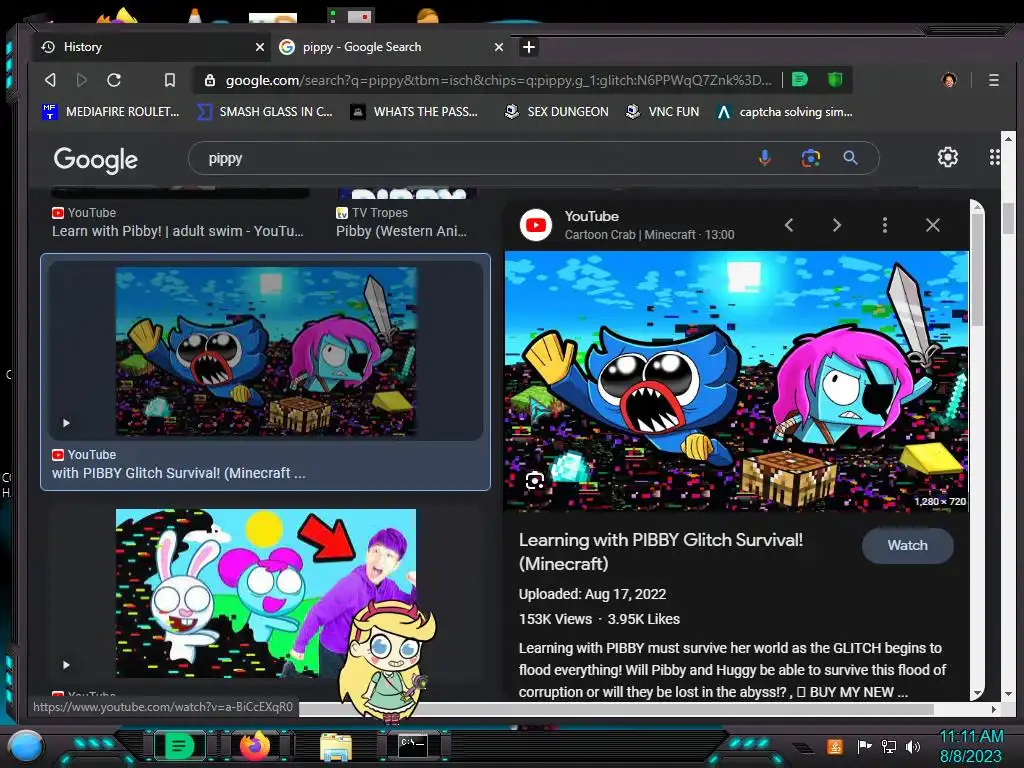1024x768 pixels.
Task: Close the History tab
Action: click(x=259, y=47)
